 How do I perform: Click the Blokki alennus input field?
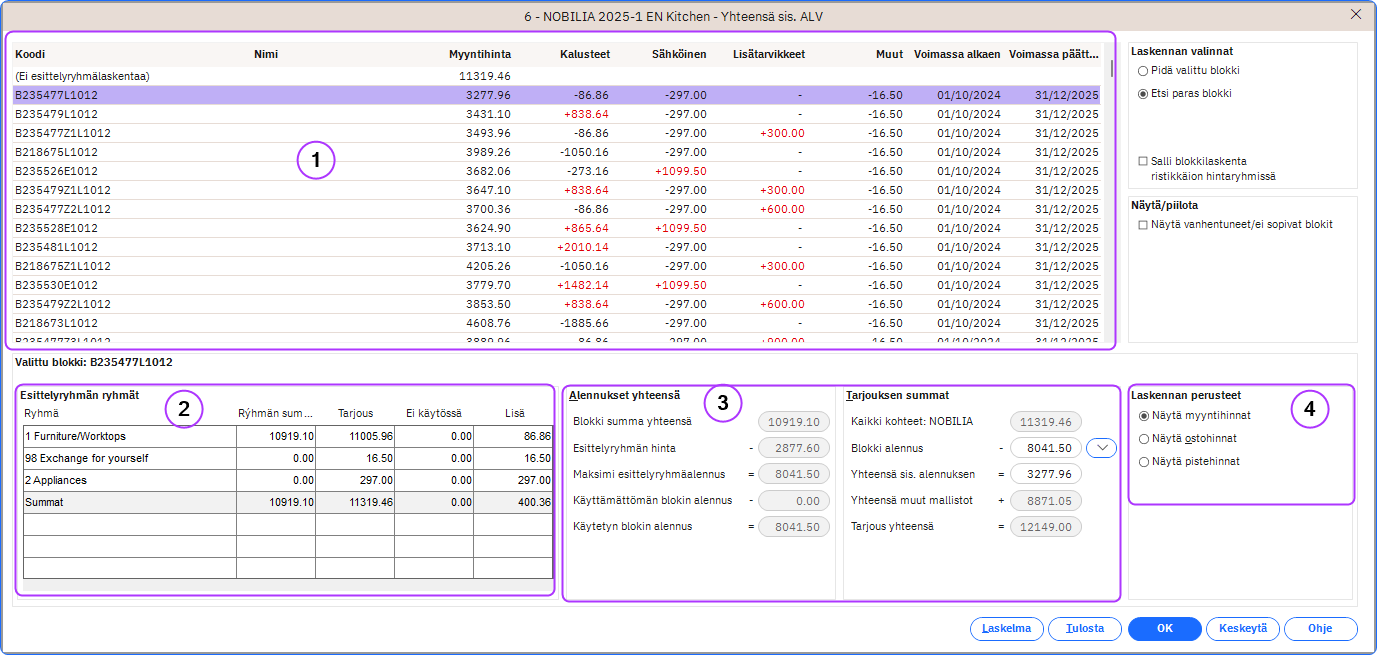click(1045, 449)
